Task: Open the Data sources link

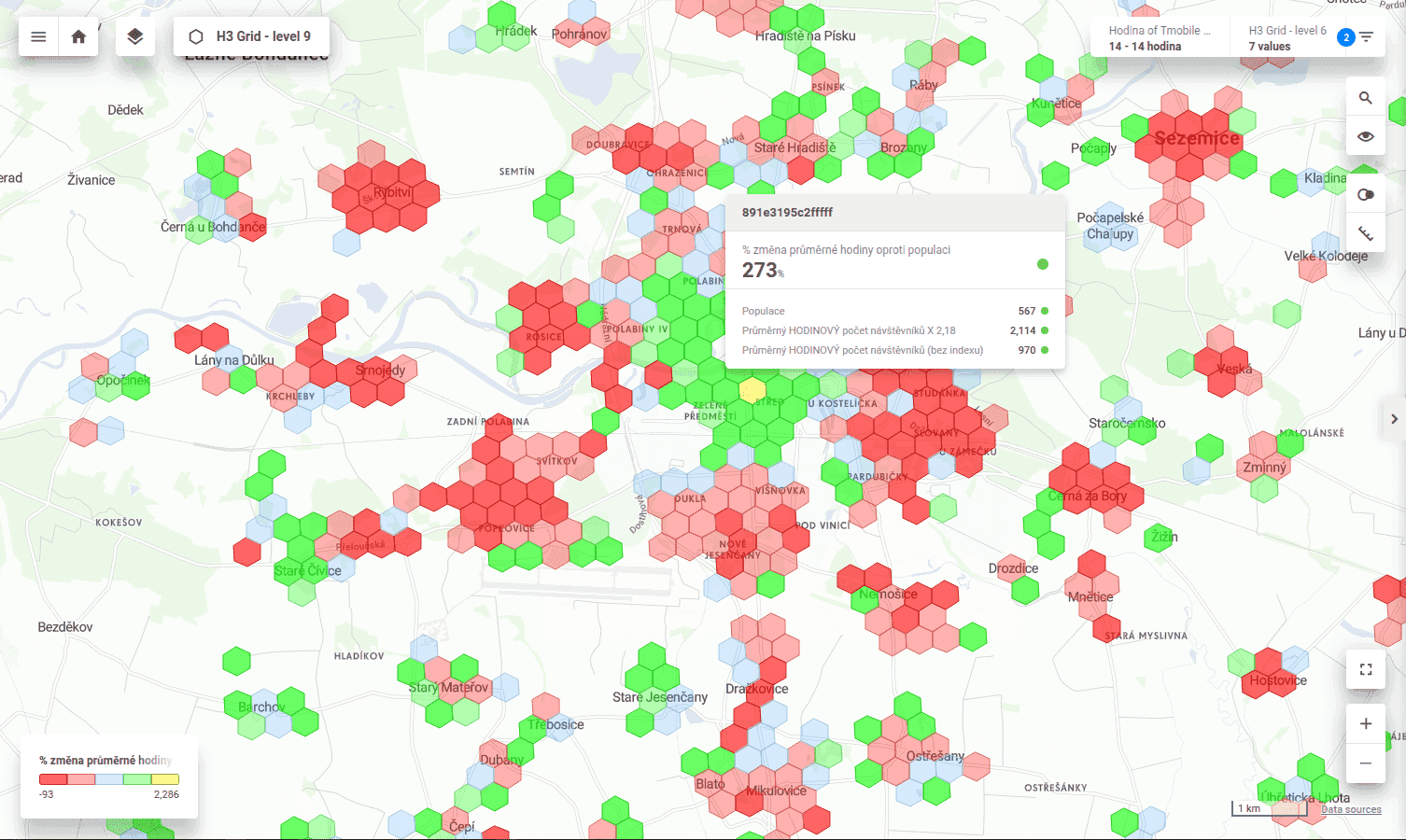Action: tap(1350, 809)
